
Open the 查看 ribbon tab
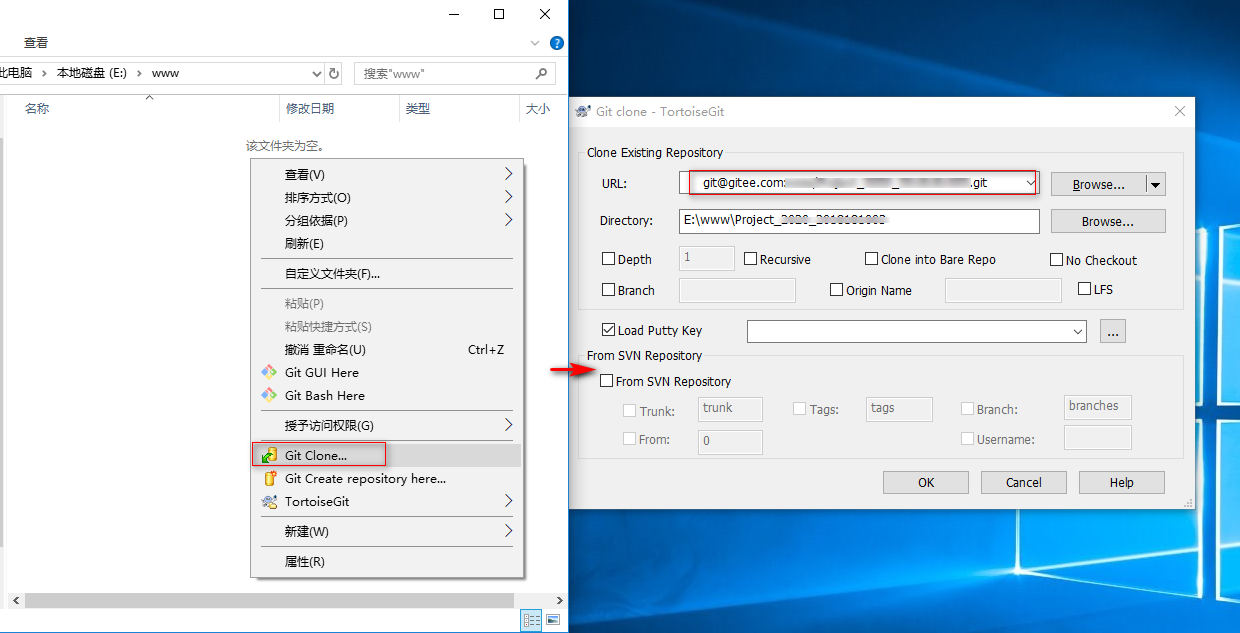pos(36,43)
